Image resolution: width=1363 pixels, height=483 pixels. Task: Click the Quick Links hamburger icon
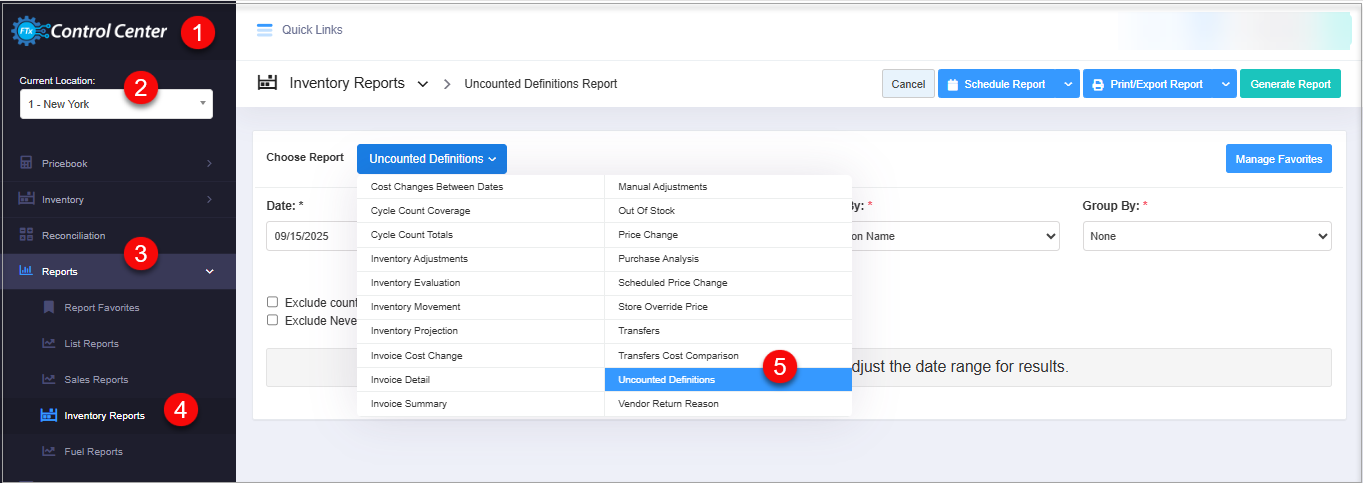tap(264, 30)
